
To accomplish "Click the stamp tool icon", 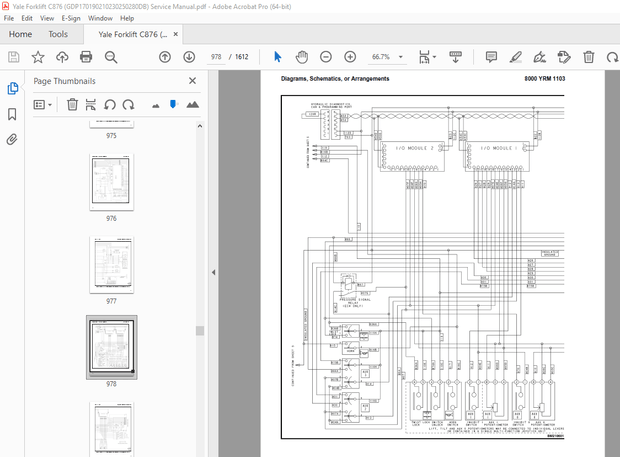I will [564, 57].
